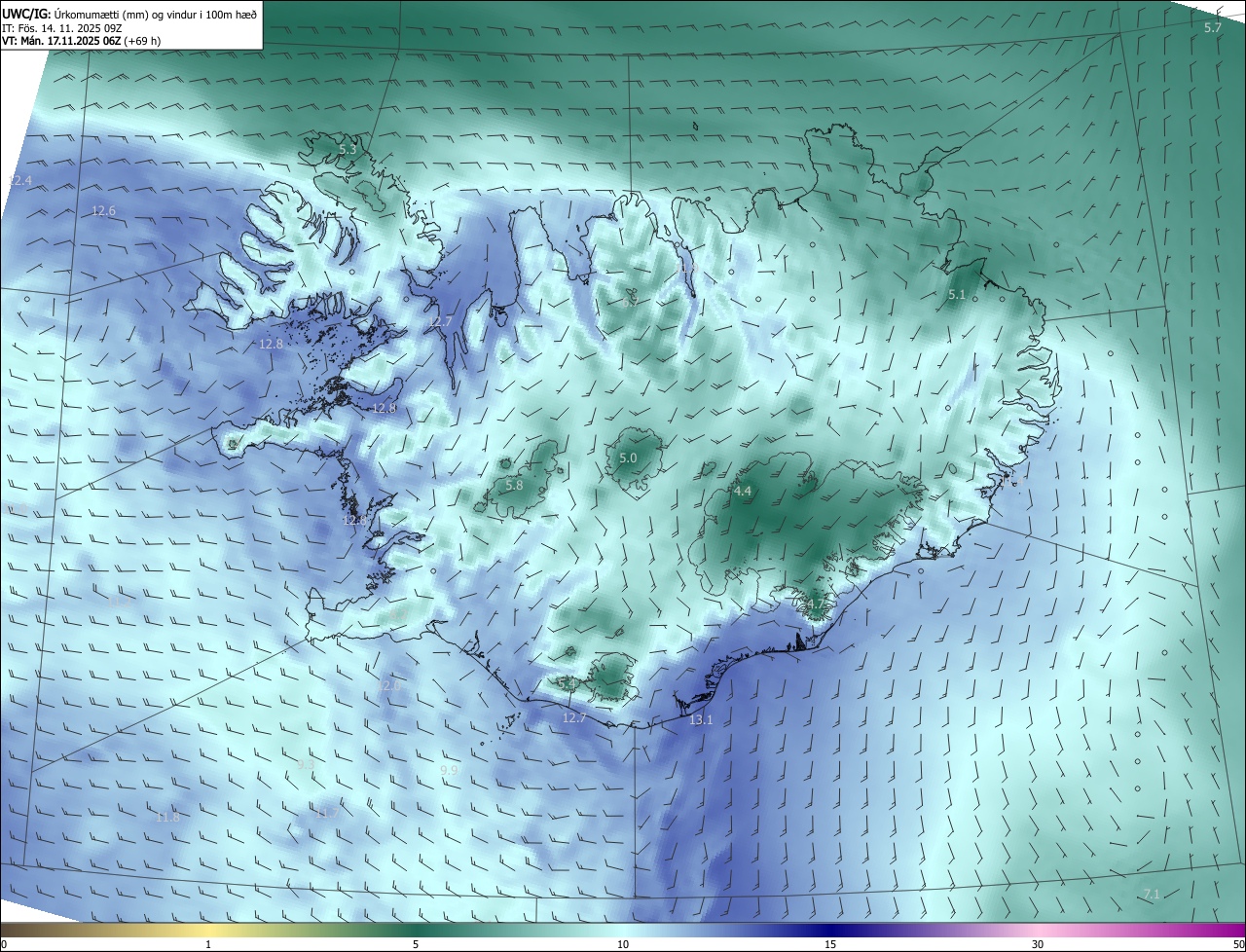Click the color scale tick label 10

click(x=623, y=945)
